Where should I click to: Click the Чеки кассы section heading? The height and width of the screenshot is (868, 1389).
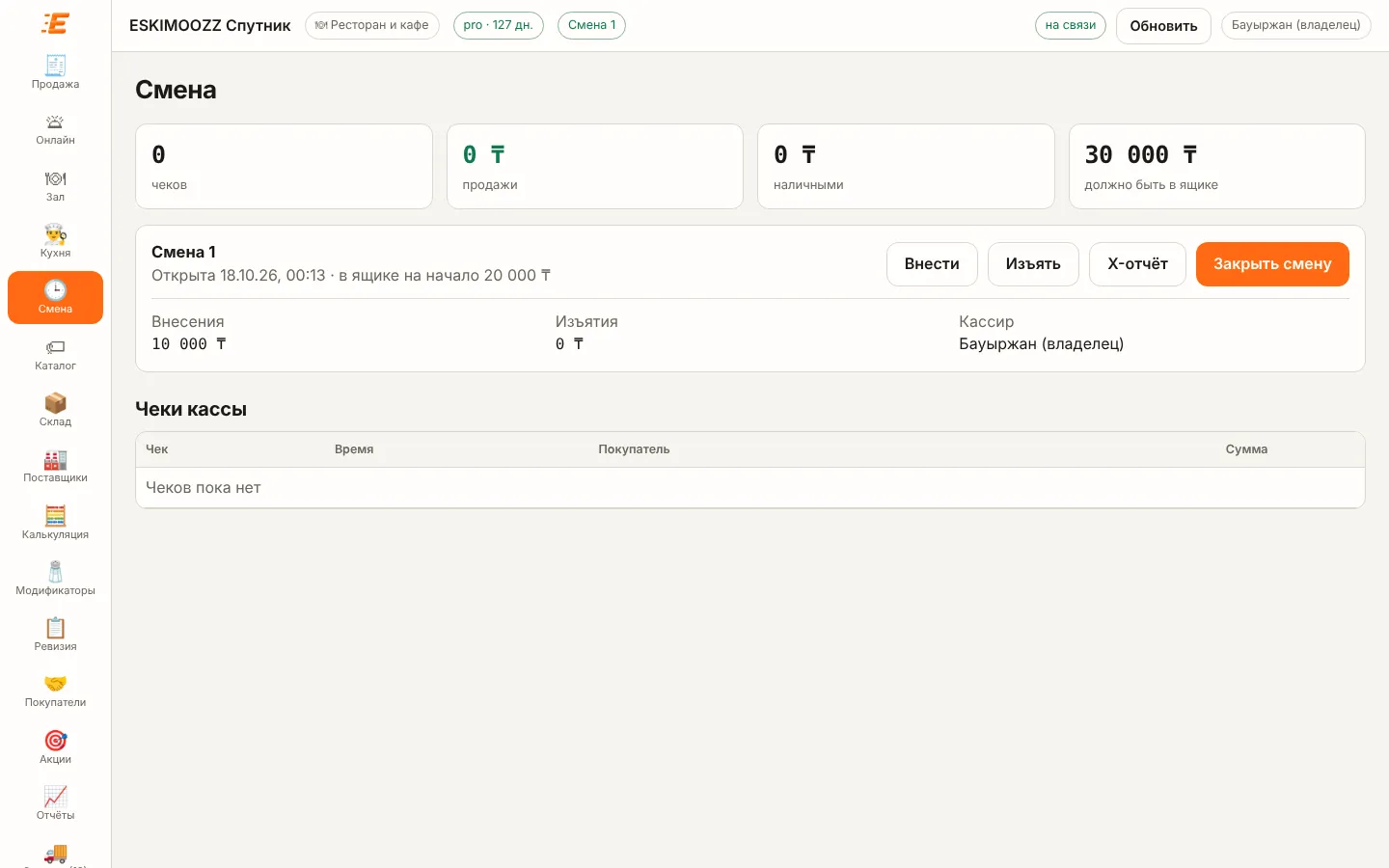pos(191,409)
